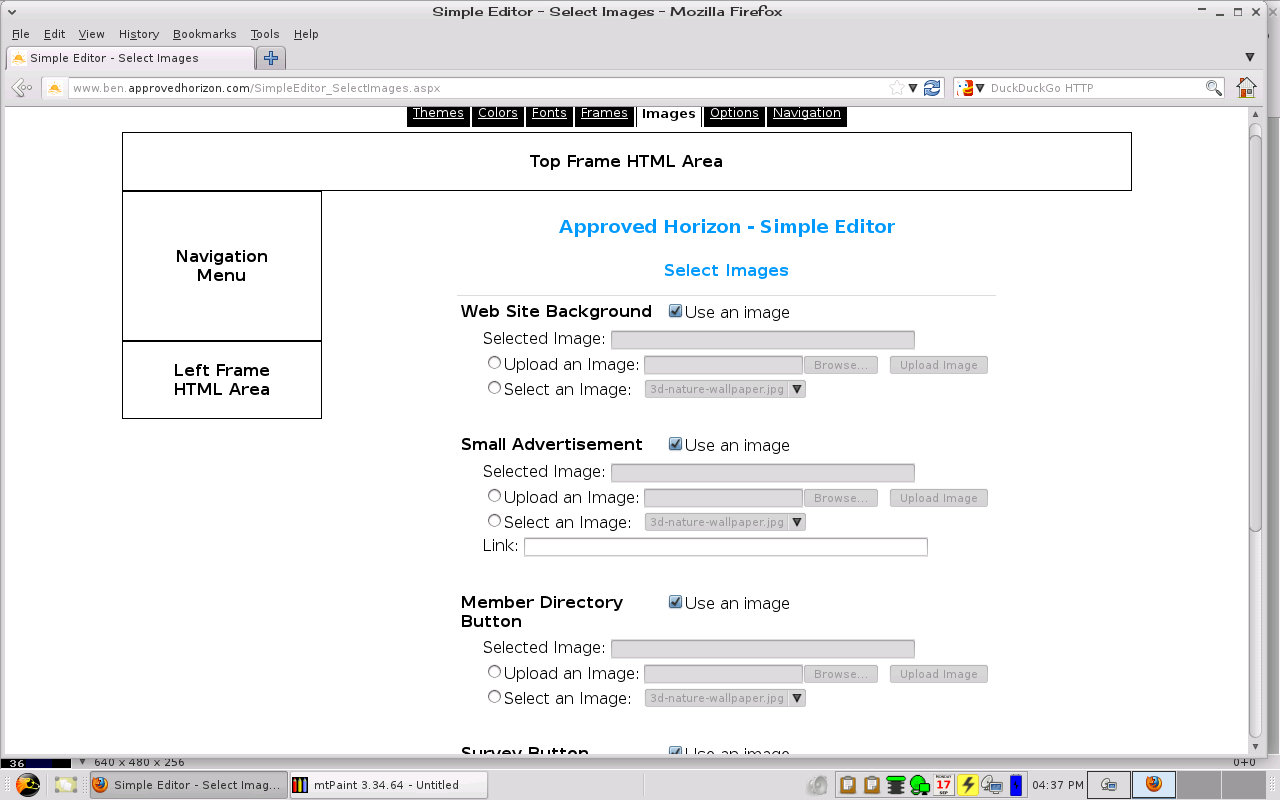Click the show desktop icon on the taskbar
The height and width of the screenshot is (800, 1280).
66,785
